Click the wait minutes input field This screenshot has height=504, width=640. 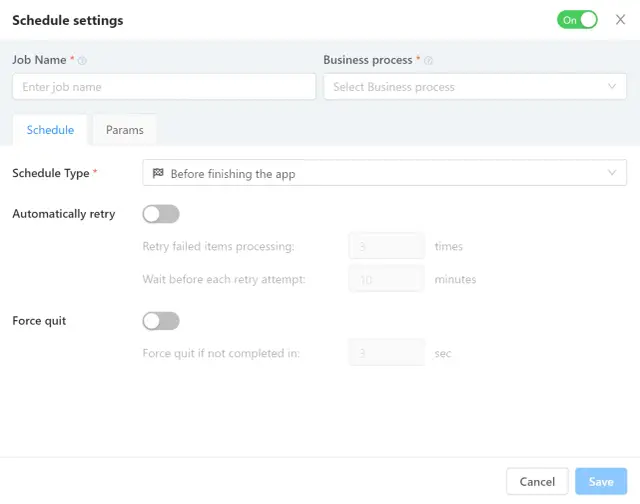(387, 280)
